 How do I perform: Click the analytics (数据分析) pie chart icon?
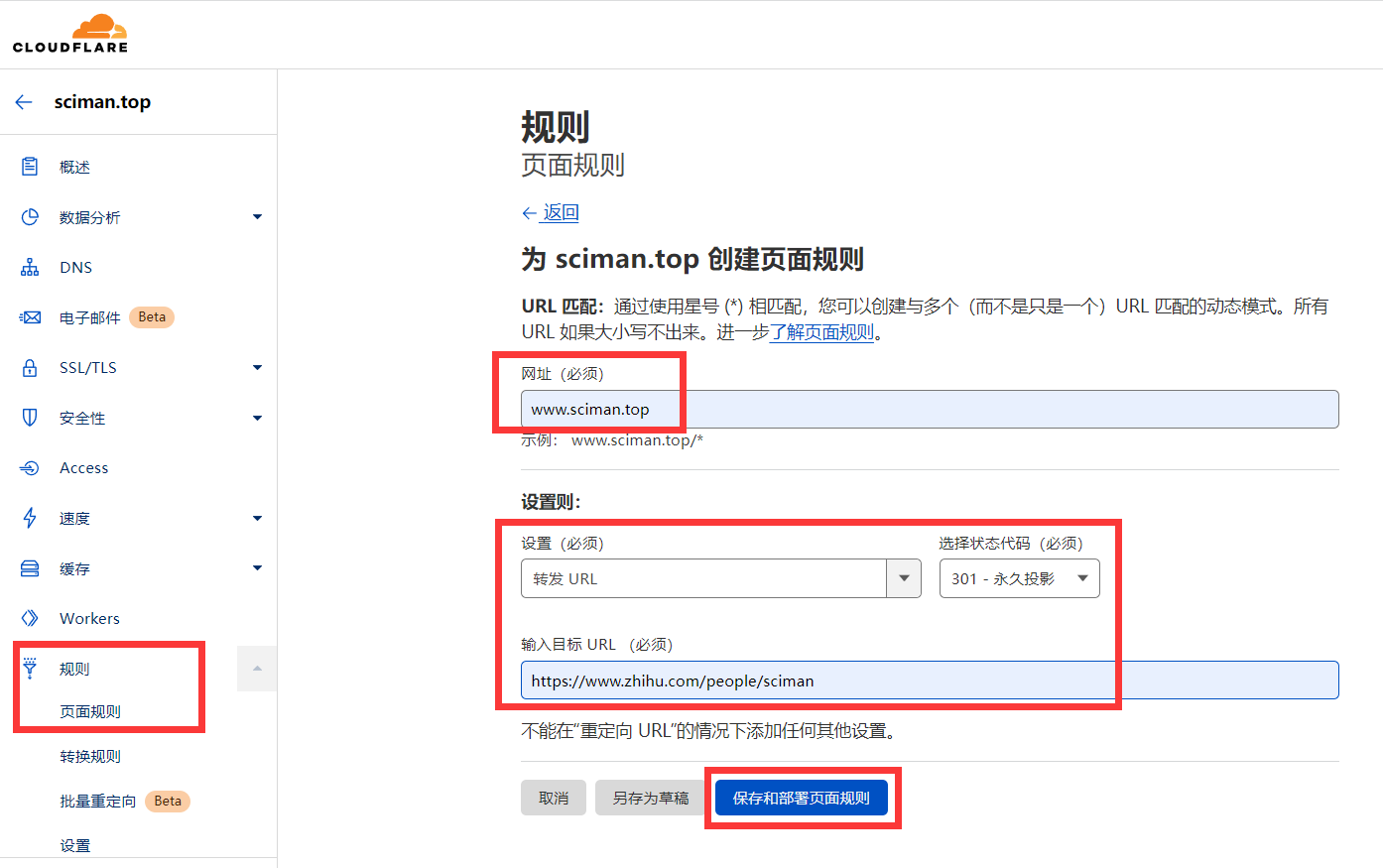(x=30, y=217)
